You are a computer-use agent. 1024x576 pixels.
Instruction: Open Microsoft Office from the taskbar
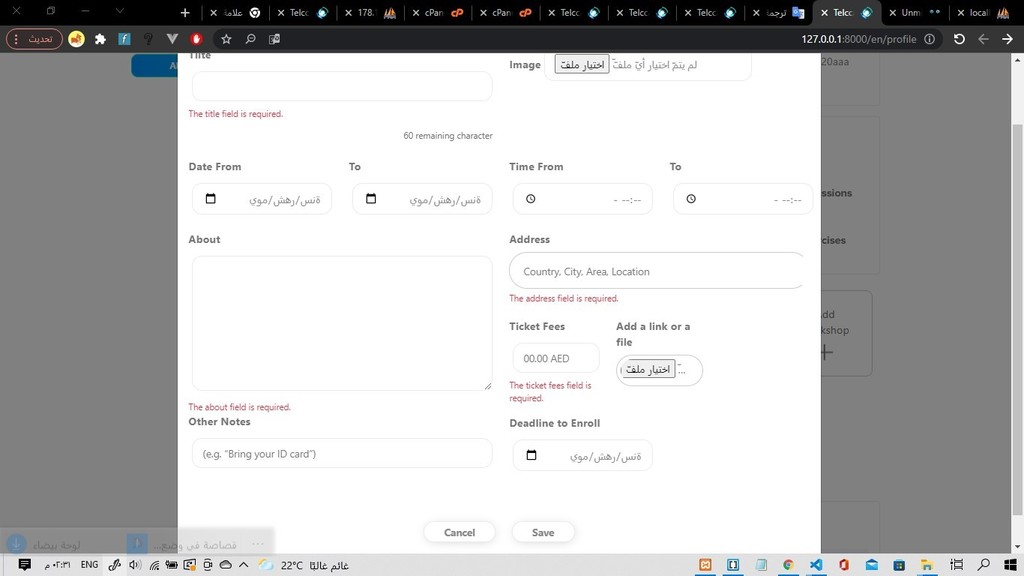click(844, 564)
